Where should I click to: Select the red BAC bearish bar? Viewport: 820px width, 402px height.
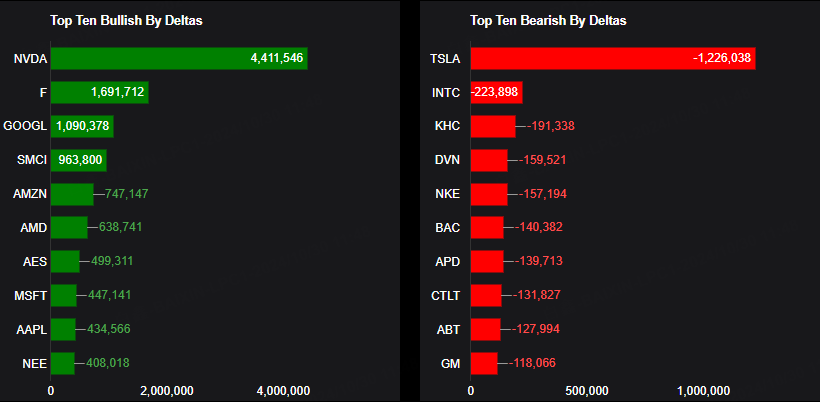pyautogui.click(x=487, y=228)
